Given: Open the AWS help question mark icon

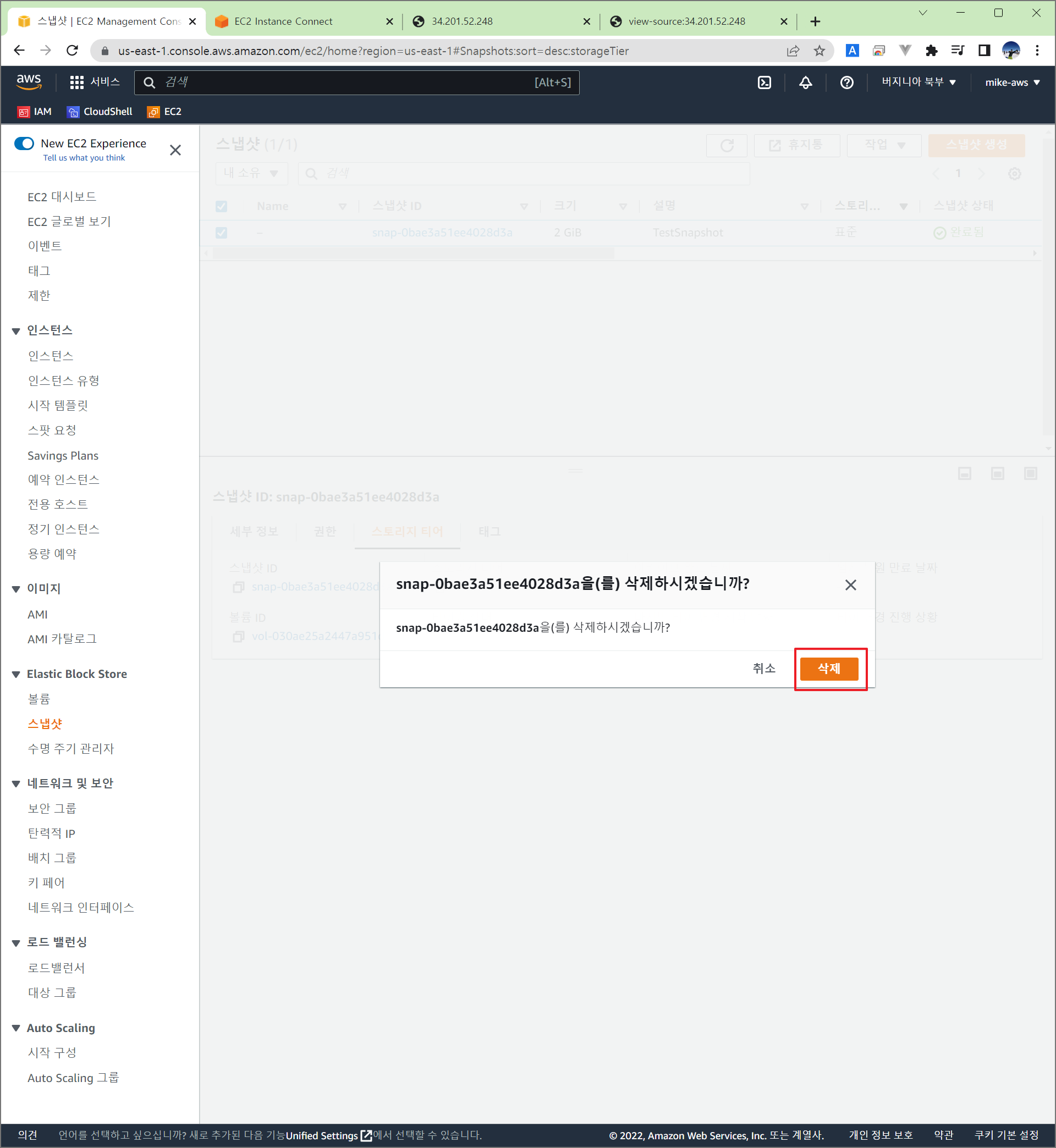Looking at the screenshot, I should click(846, 82).
